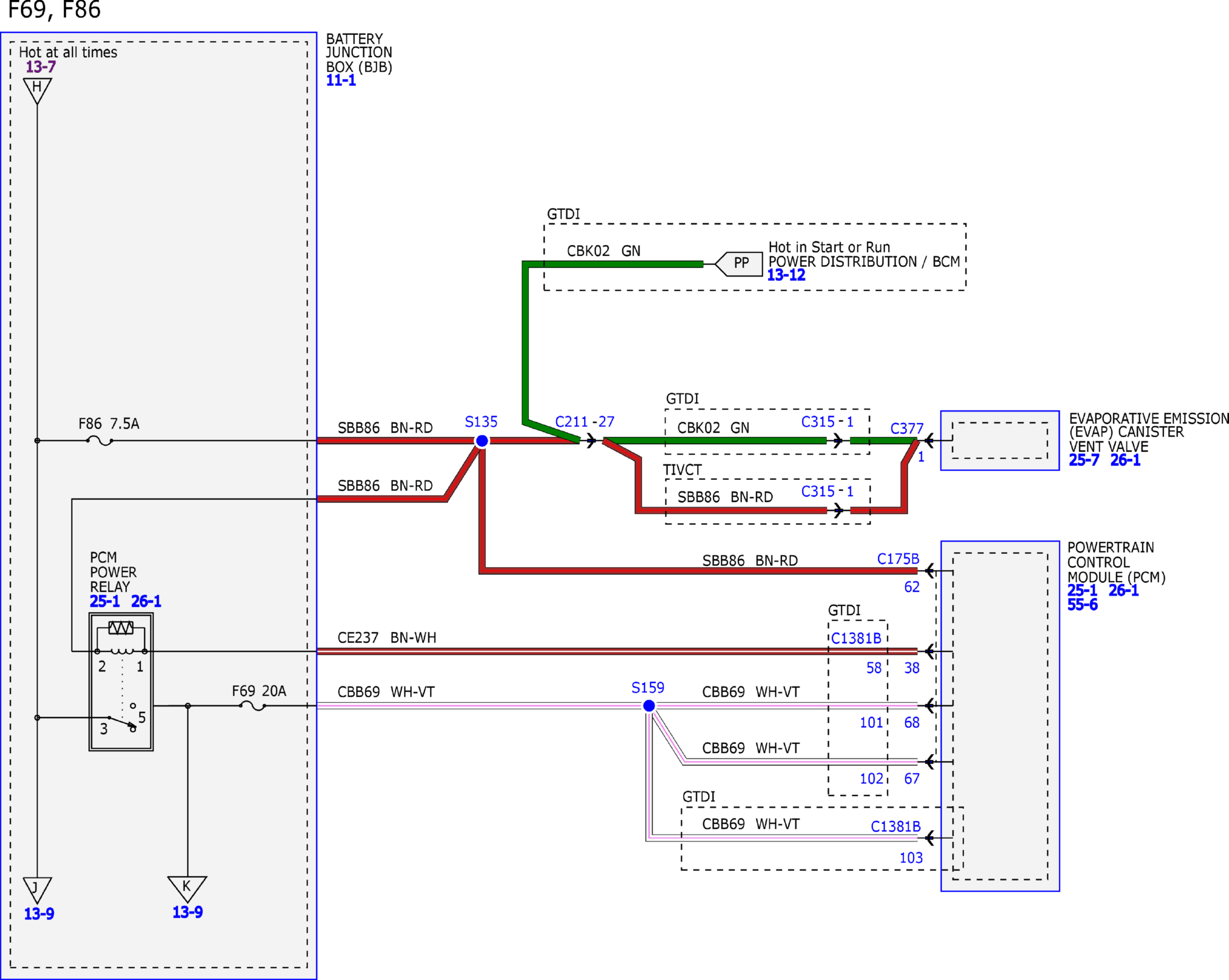Click the PCM Power Relay symbol
1229x980 pixels.
121,682
